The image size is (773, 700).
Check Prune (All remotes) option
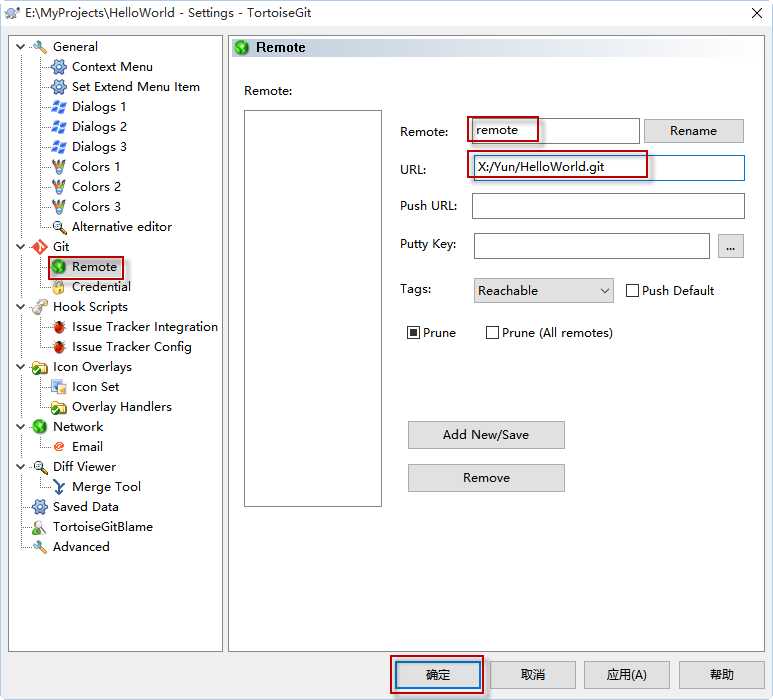pyautogui.click(x=492, y=333)
